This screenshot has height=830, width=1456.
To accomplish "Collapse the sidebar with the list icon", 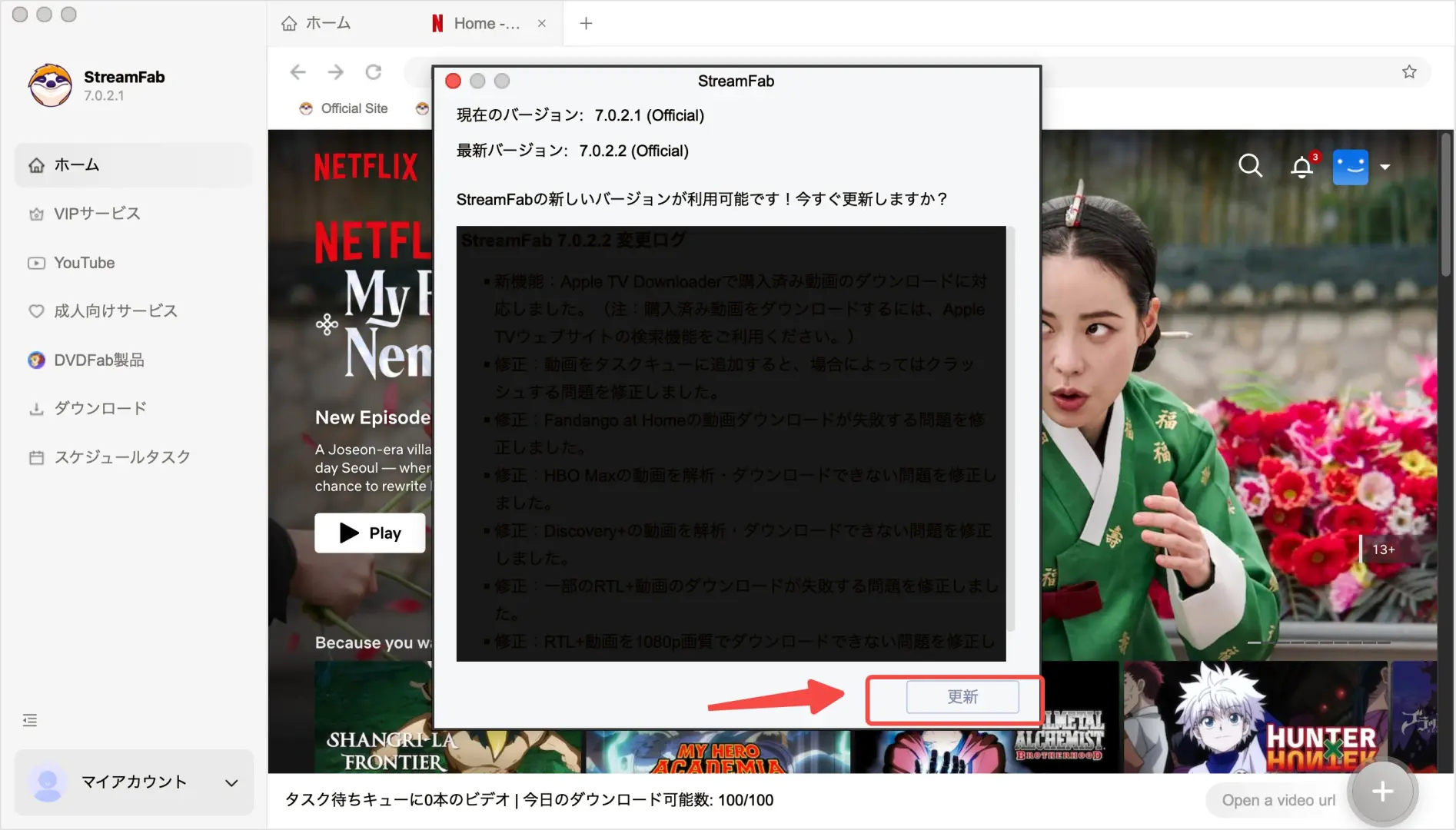I will (x=30, y=720).
